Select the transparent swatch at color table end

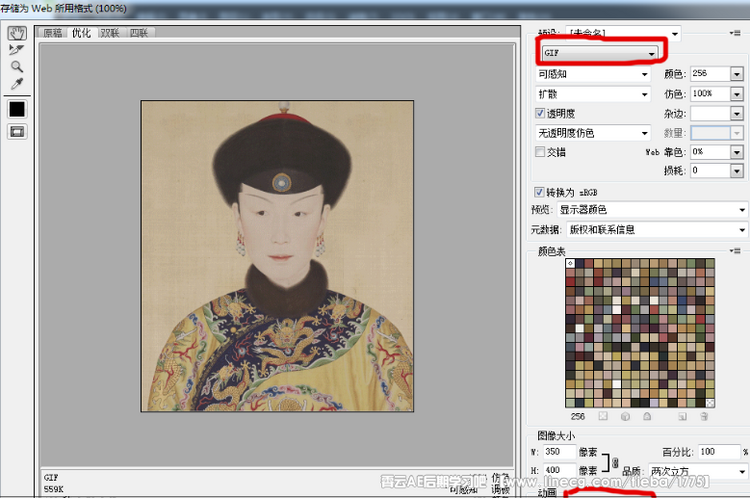(x=710, y=403)
